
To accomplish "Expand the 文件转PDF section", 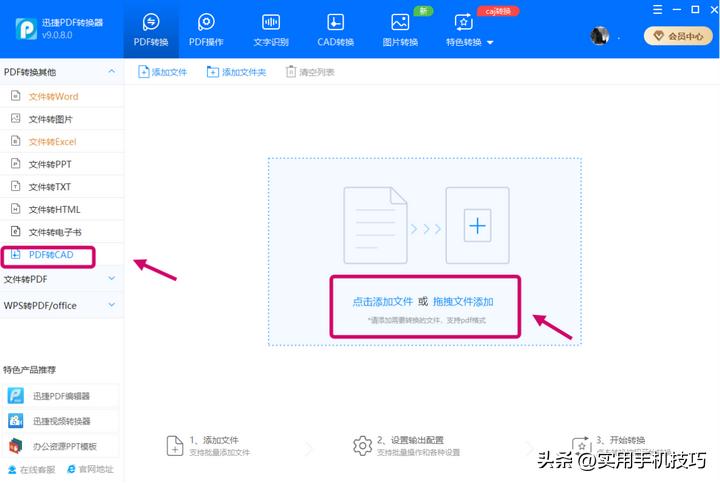I will coord(62,279).
